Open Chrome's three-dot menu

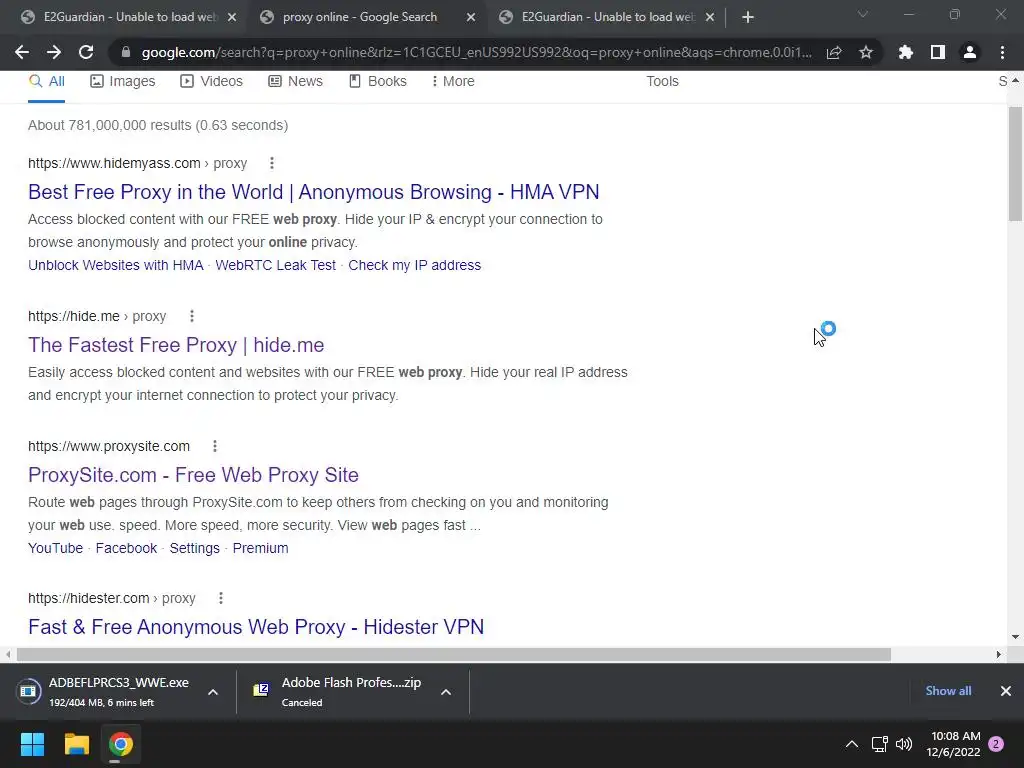tap(1002, 52)
